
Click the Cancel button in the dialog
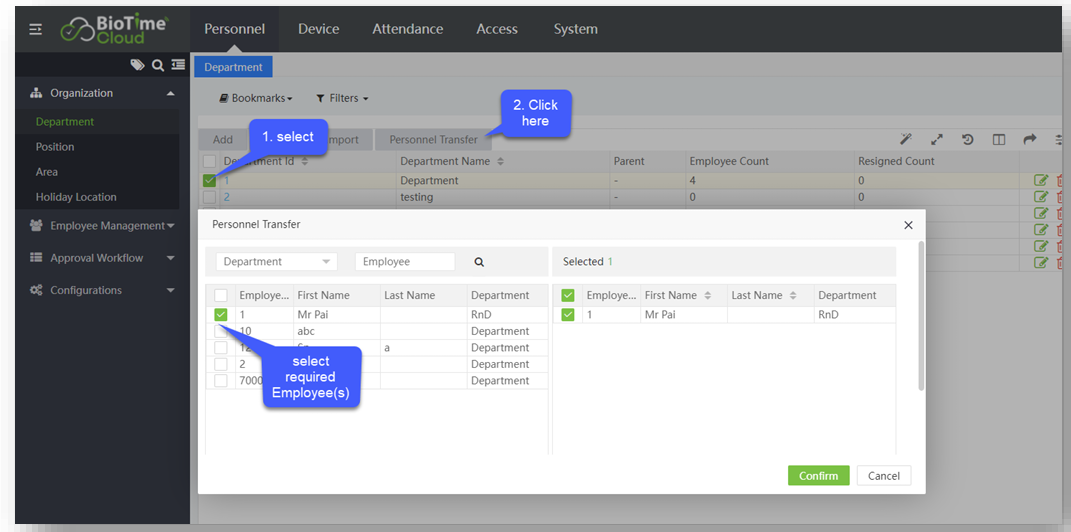click(x=883, y=476)
